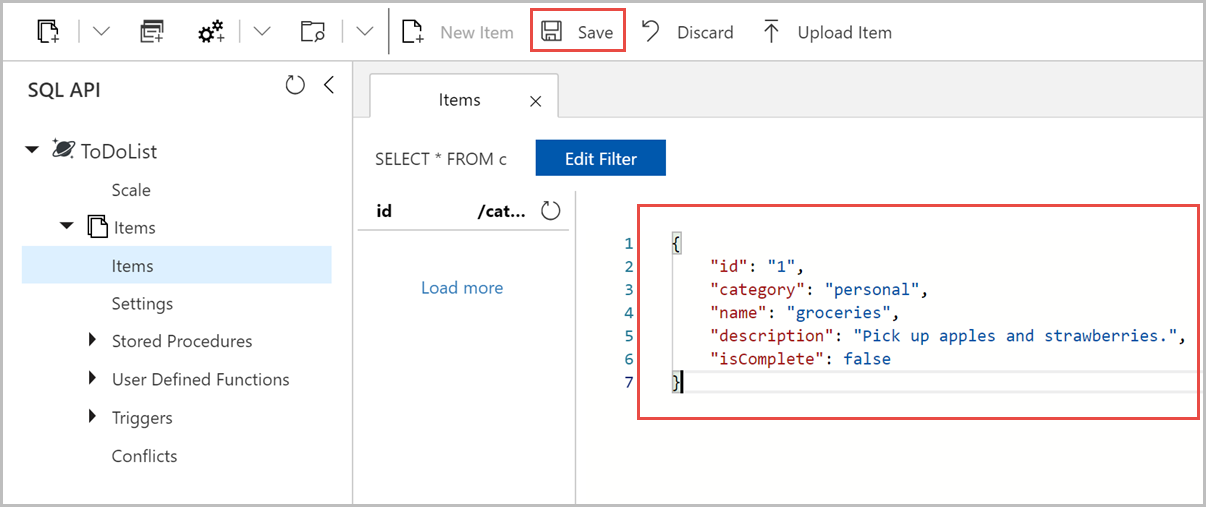
Task: Refresh the SQL API resource tree
Action: point(295,86)
